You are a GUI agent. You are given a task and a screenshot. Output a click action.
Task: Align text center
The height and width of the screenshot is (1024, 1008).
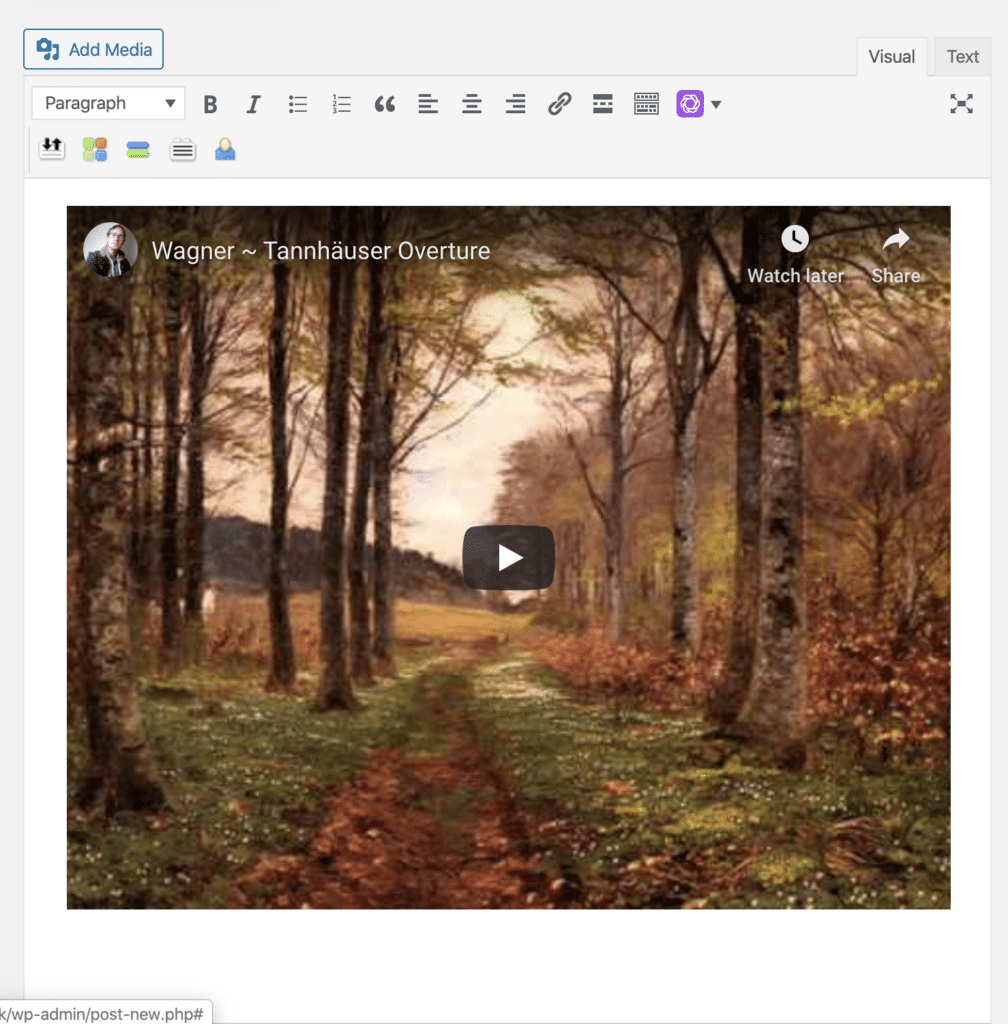click(x=472, y=104)
